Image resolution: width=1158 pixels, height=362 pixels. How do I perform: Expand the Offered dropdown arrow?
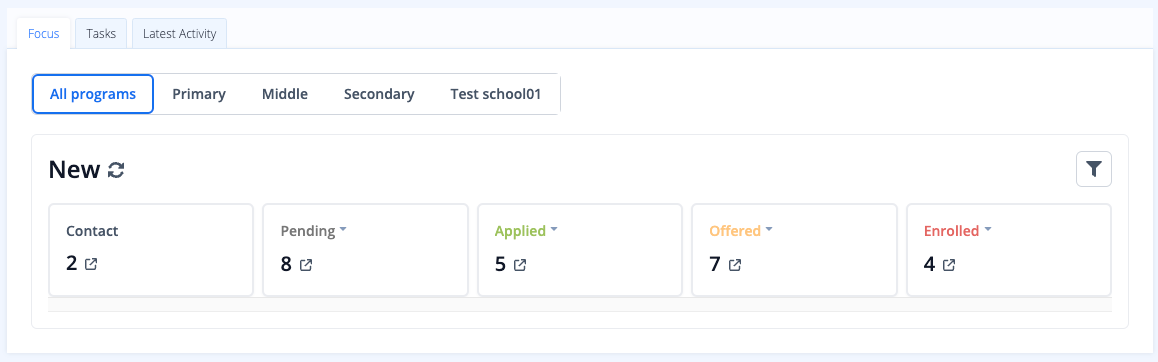point(769,230)
